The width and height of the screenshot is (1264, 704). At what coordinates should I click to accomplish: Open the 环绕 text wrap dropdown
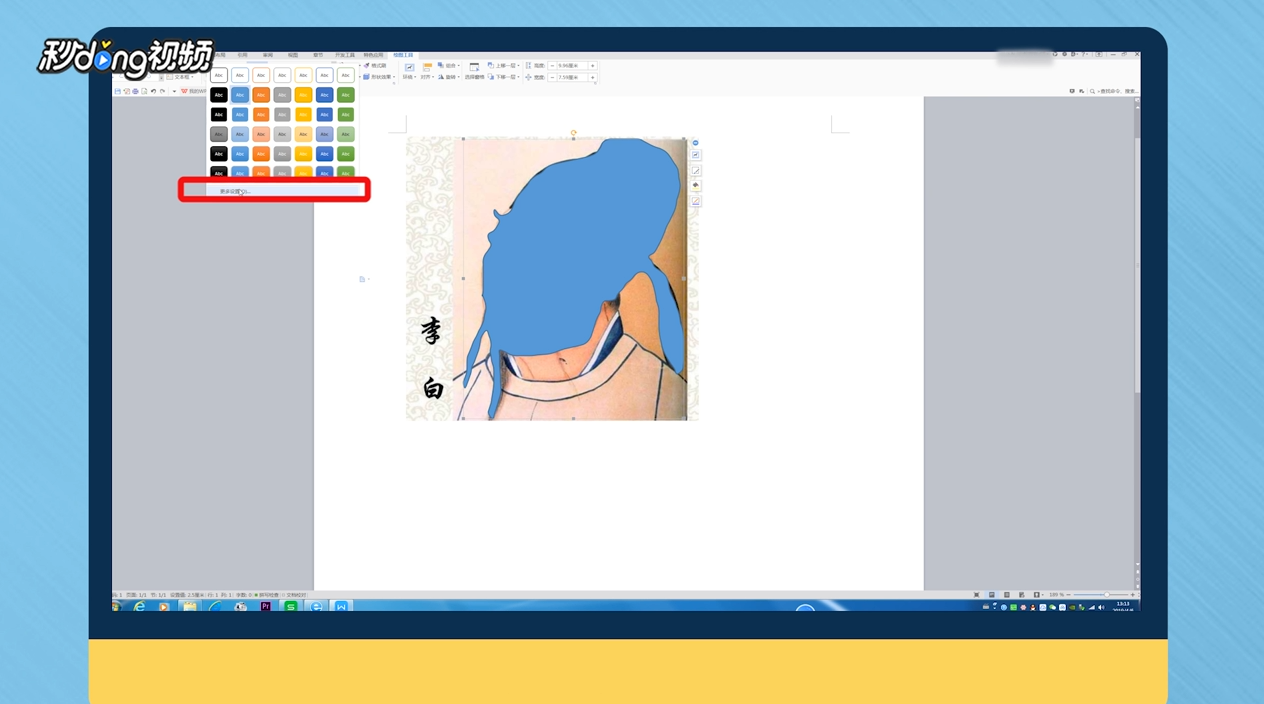pyautogui.click(x=409, y=77)
